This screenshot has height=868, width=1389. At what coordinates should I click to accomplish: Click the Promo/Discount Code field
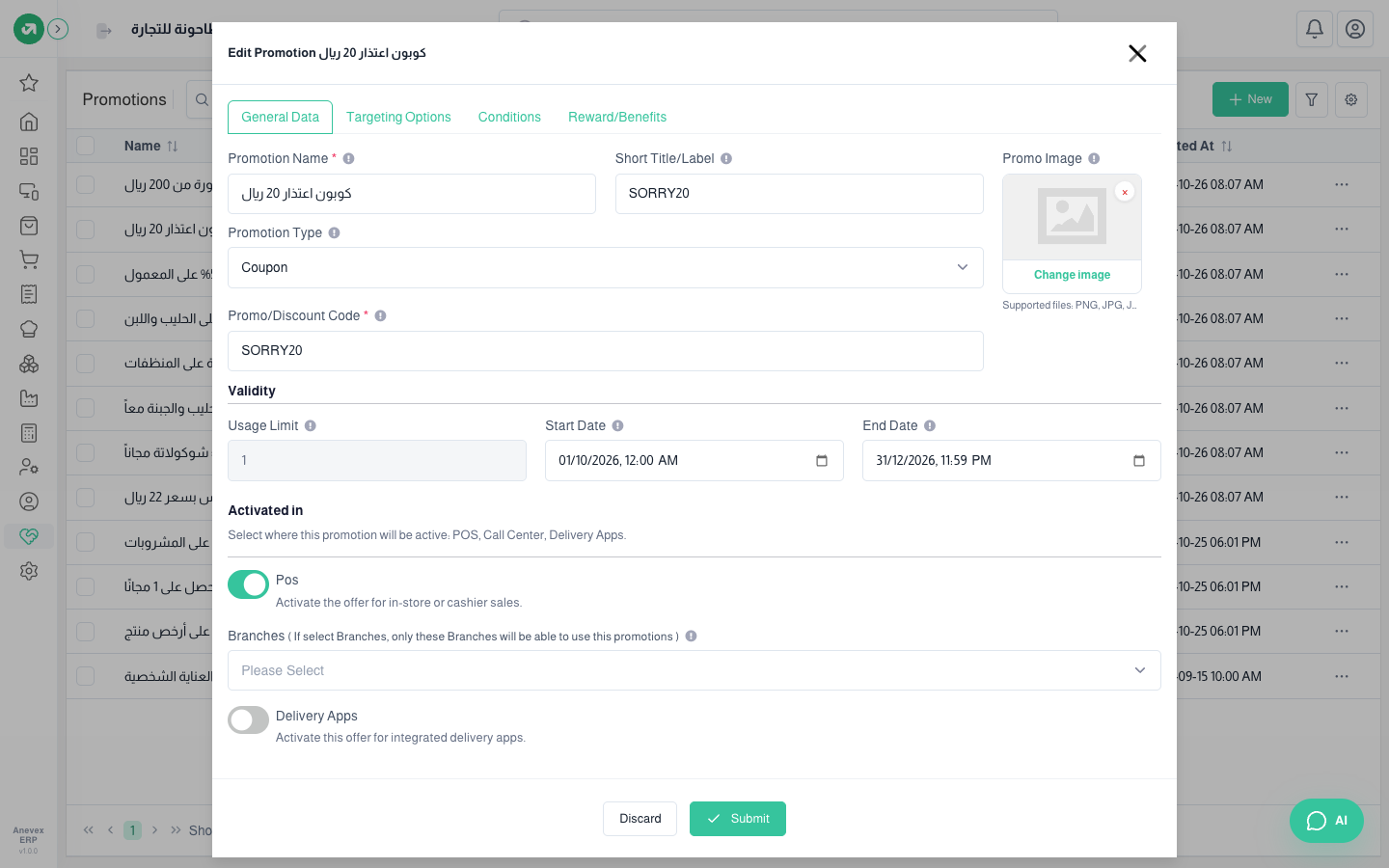point(606,351)
